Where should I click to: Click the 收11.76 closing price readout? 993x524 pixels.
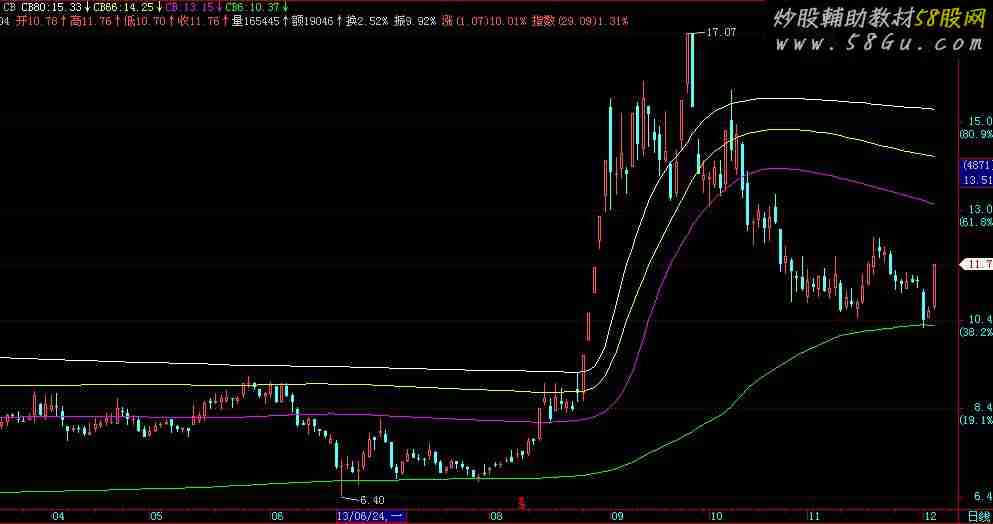[199, 21]
